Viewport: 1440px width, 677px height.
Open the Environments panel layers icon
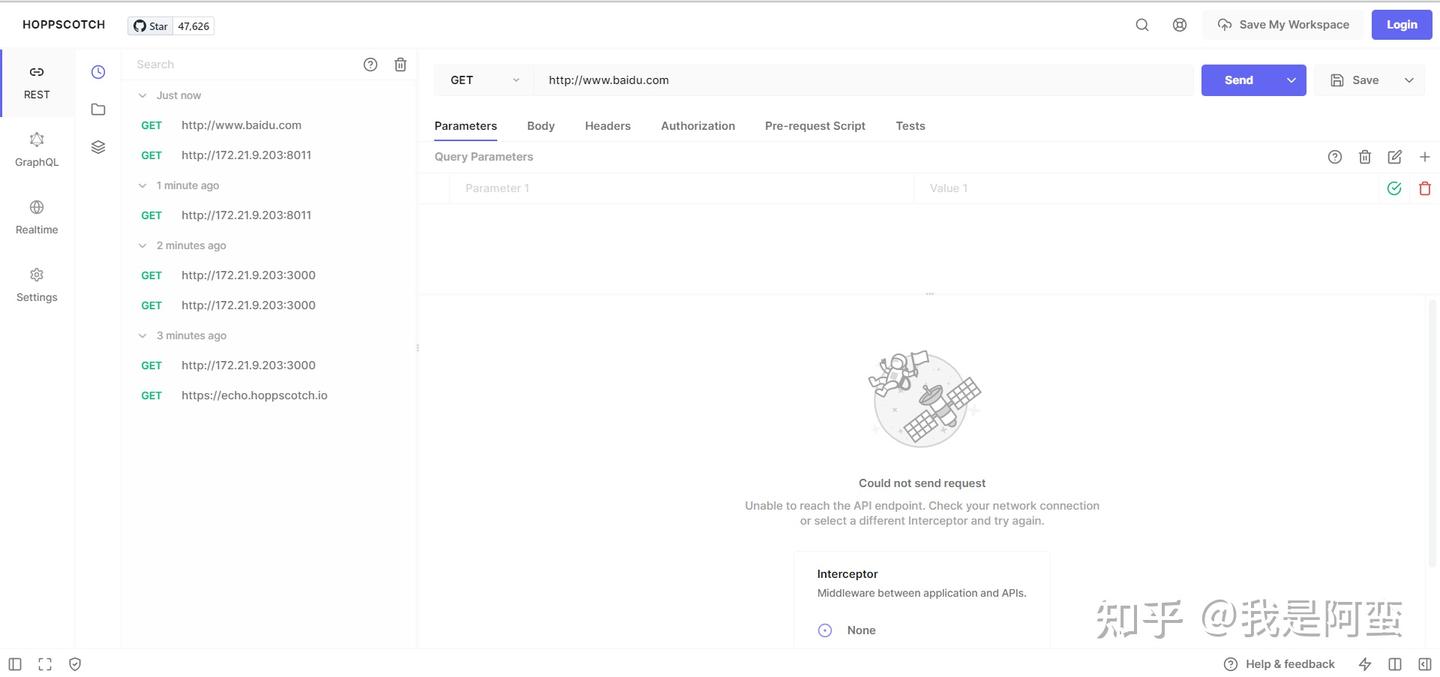coord(97,146)
